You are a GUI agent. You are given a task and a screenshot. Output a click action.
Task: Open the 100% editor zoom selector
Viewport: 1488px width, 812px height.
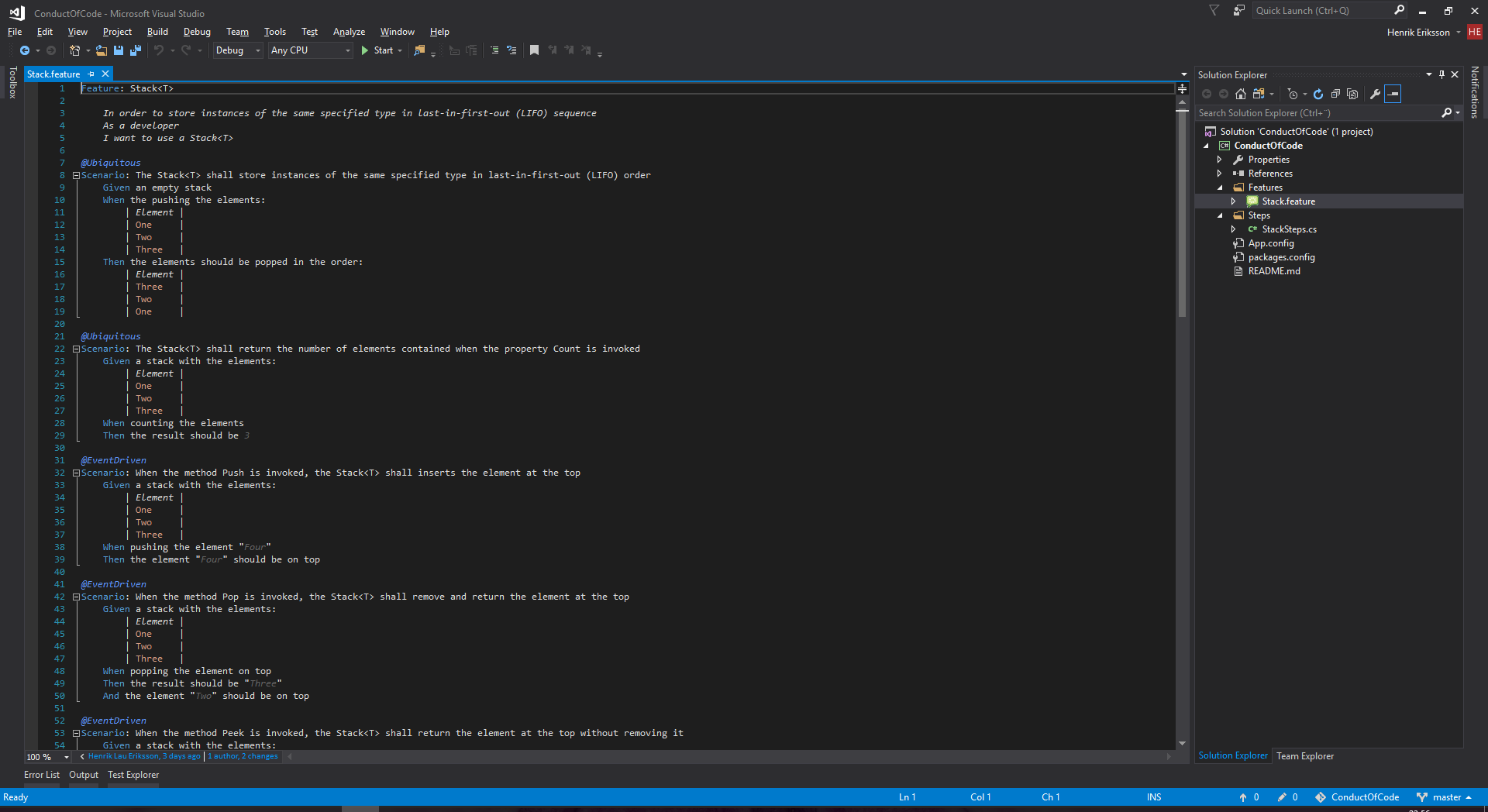[46, 758]
